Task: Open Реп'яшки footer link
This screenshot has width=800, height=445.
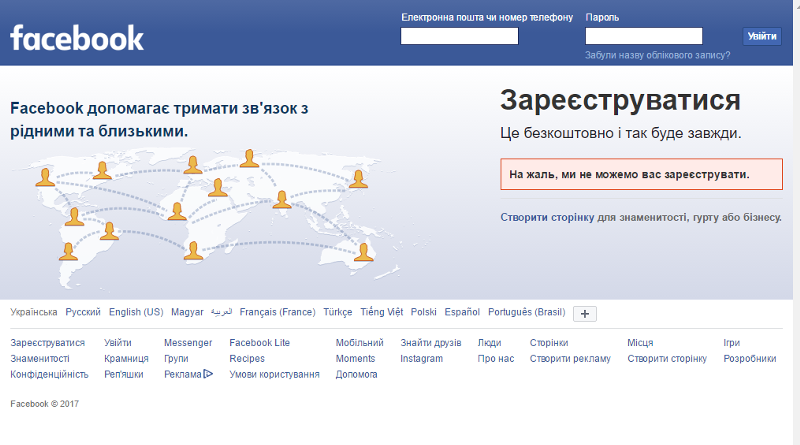Action: coord(123,375)
